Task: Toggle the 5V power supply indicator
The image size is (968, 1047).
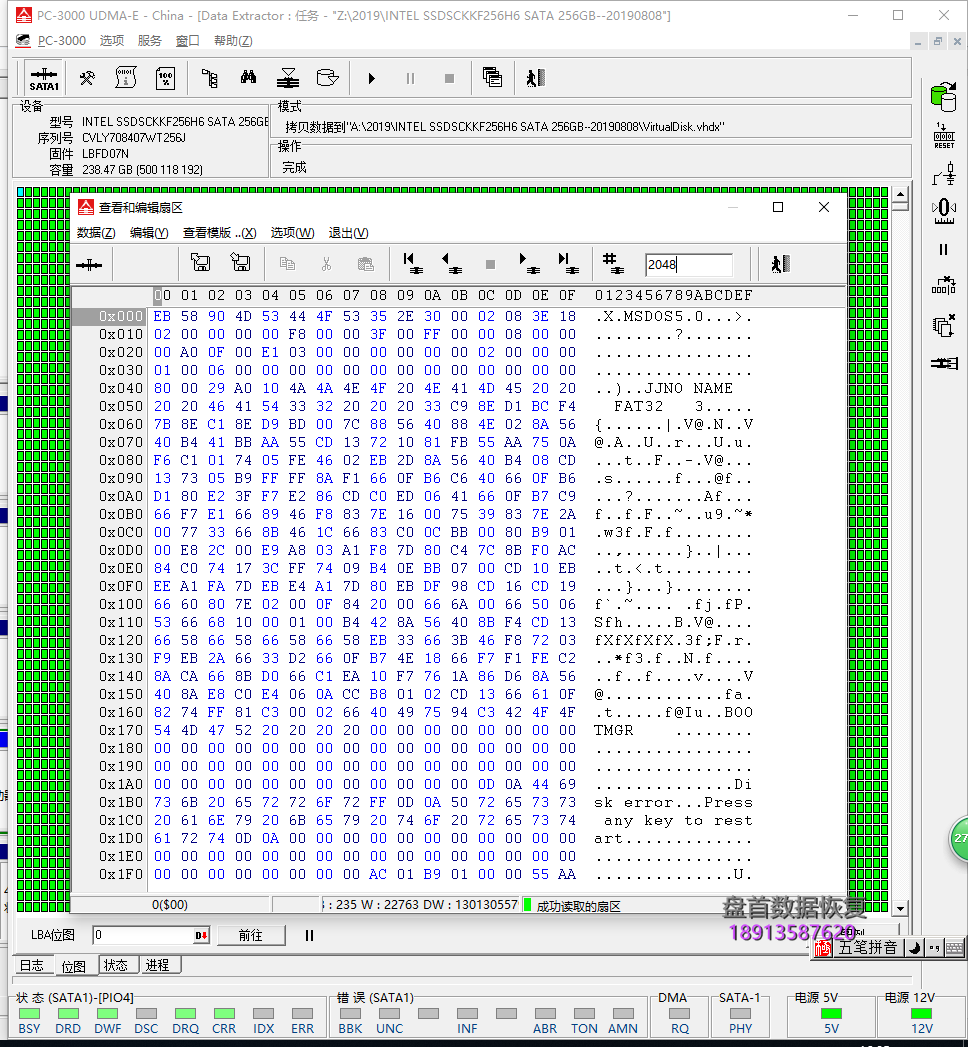Action: tap(831, 1013)
